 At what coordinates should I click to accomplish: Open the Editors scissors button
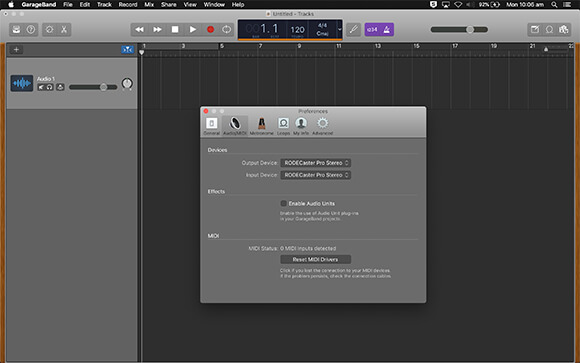point(64,30)
